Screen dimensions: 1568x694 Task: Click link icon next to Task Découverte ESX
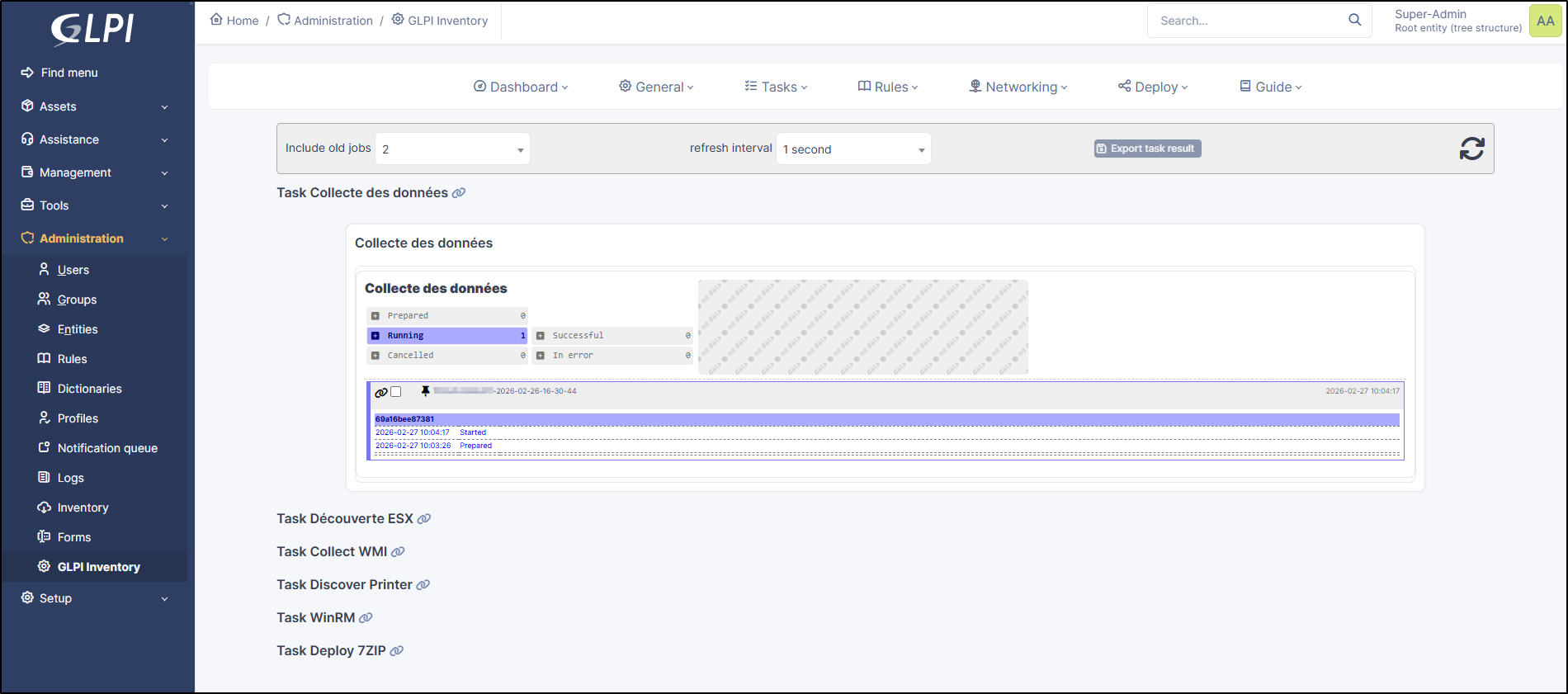424,519
